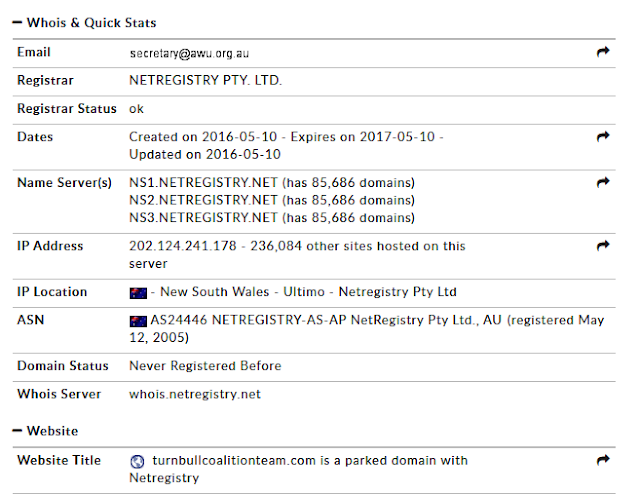Click the Australian flag in ASN row

pos(138,321)
